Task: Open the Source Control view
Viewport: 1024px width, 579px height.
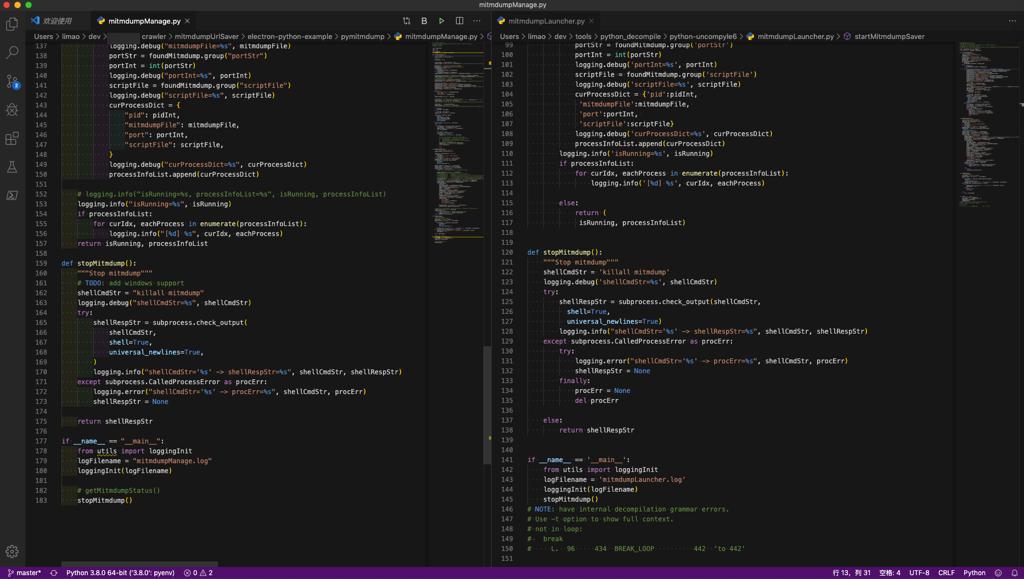Action: pyautogui.click(x=12, y=82)
